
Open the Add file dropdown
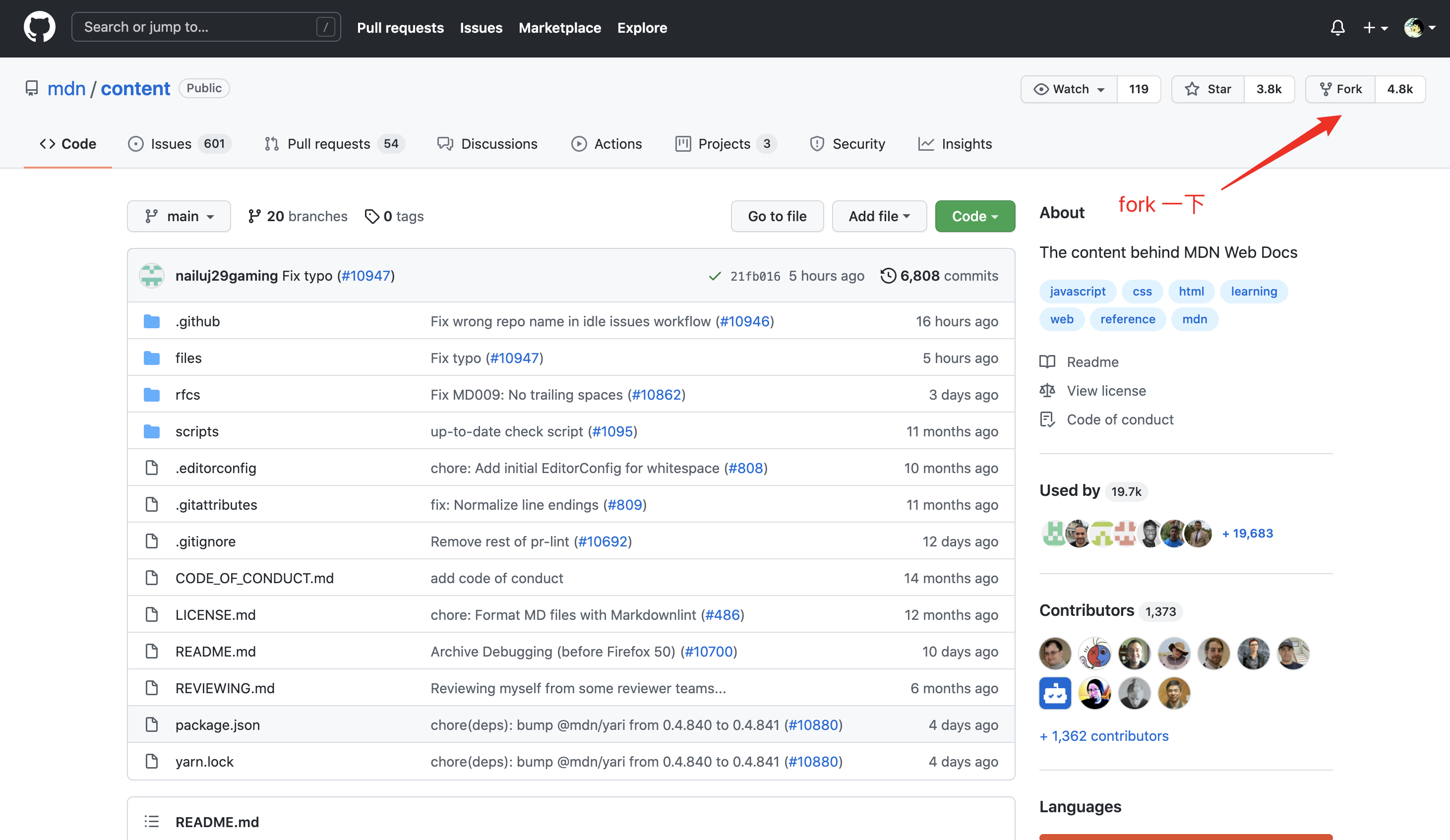[x=879, y=216]
